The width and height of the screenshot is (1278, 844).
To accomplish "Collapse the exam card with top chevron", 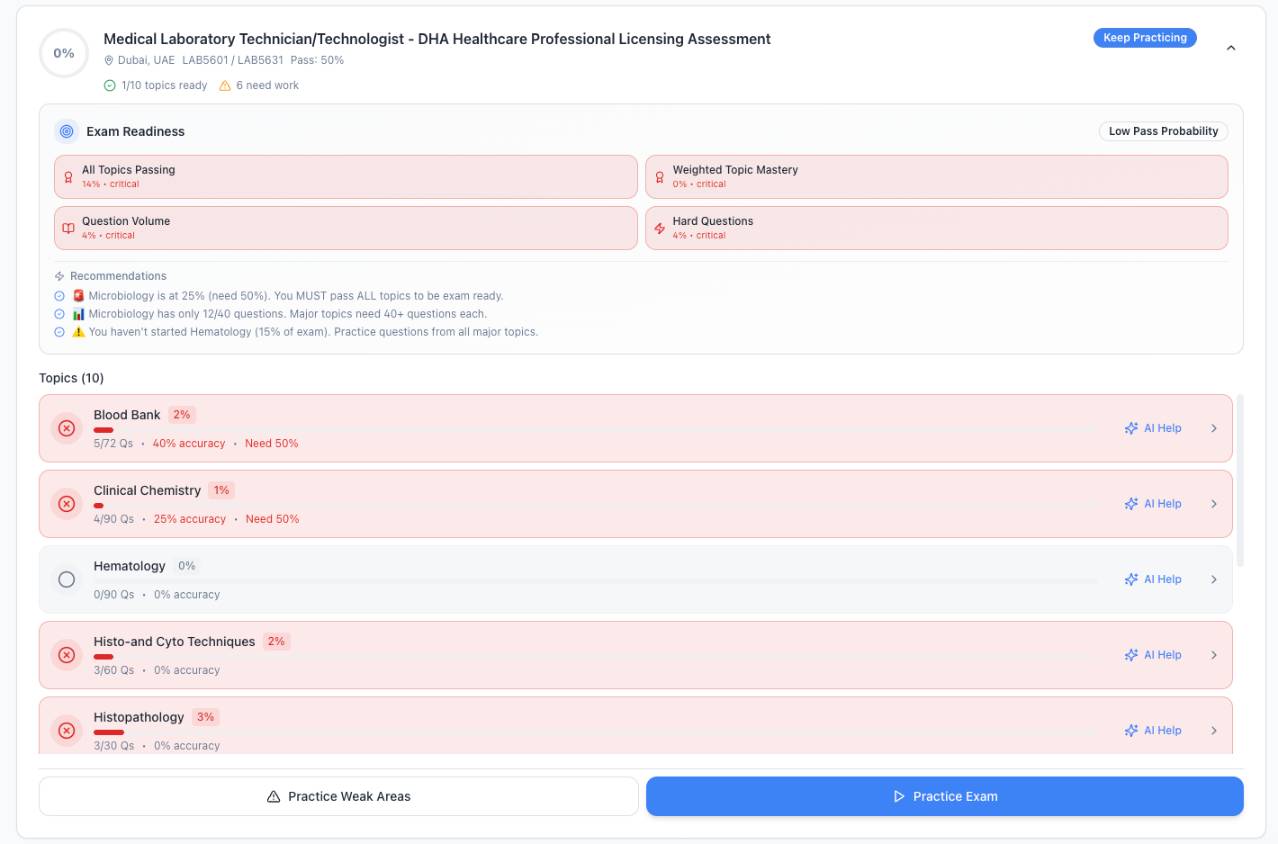I will coord(1231,48).
